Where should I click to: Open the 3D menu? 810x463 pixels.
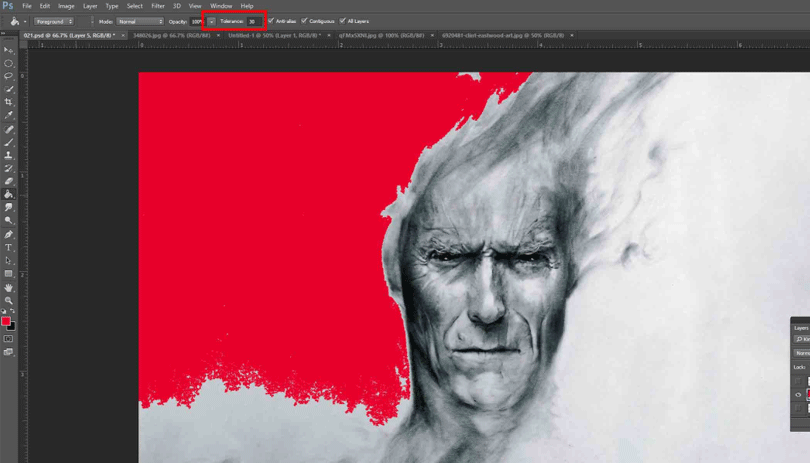click(x=177, y=6)
